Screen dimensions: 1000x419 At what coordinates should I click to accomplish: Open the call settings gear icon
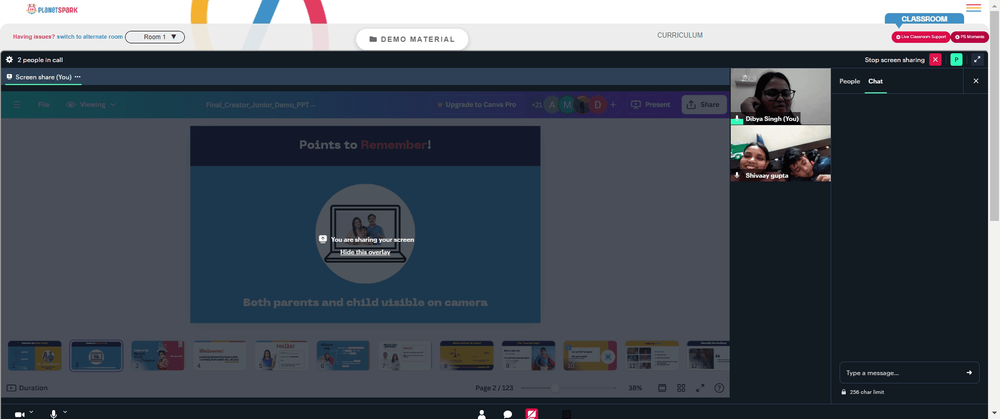coord(9,60)
